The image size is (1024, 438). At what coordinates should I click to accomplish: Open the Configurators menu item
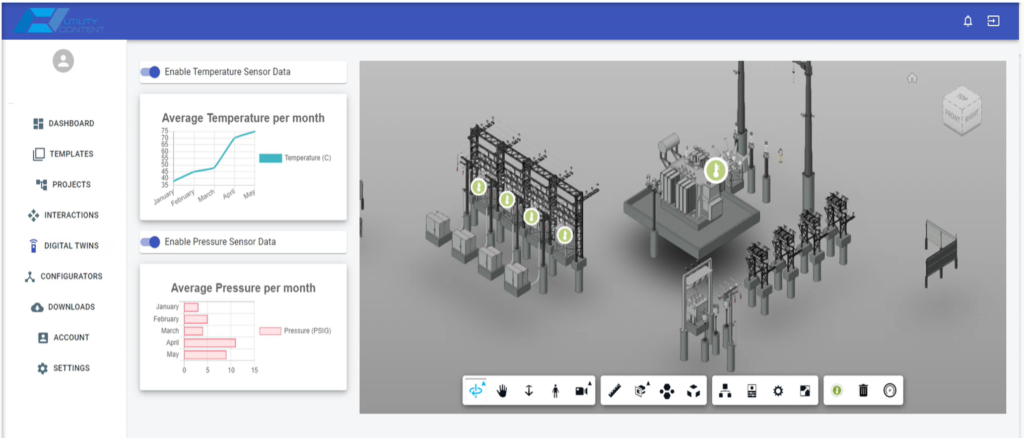64,276
